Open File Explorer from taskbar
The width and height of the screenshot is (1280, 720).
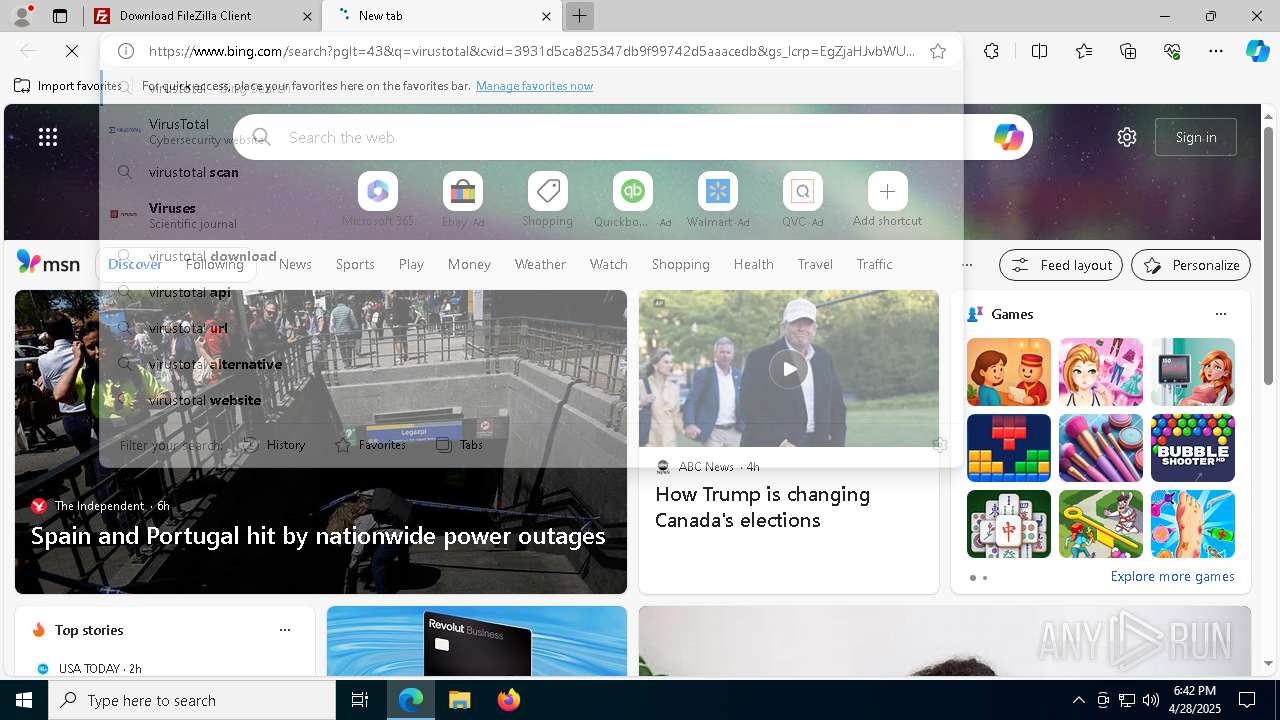tap(459, 700)
